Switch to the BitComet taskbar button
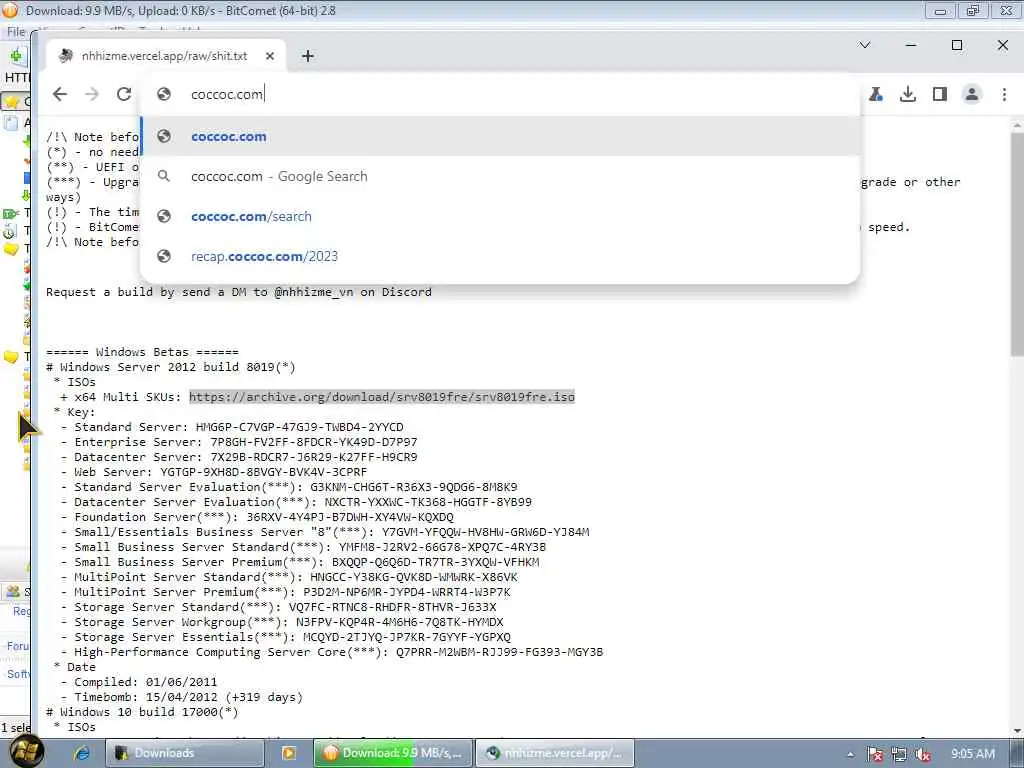This screenshot has height=768, width=1024. [393, 753]
